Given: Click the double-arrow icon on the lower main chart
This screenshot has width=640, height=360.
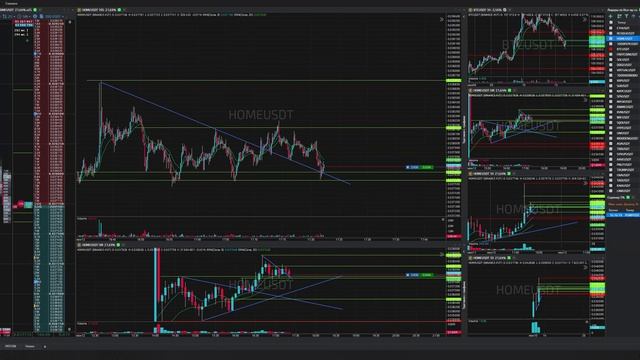Looking at the screenshot, I should click(441, 254).
